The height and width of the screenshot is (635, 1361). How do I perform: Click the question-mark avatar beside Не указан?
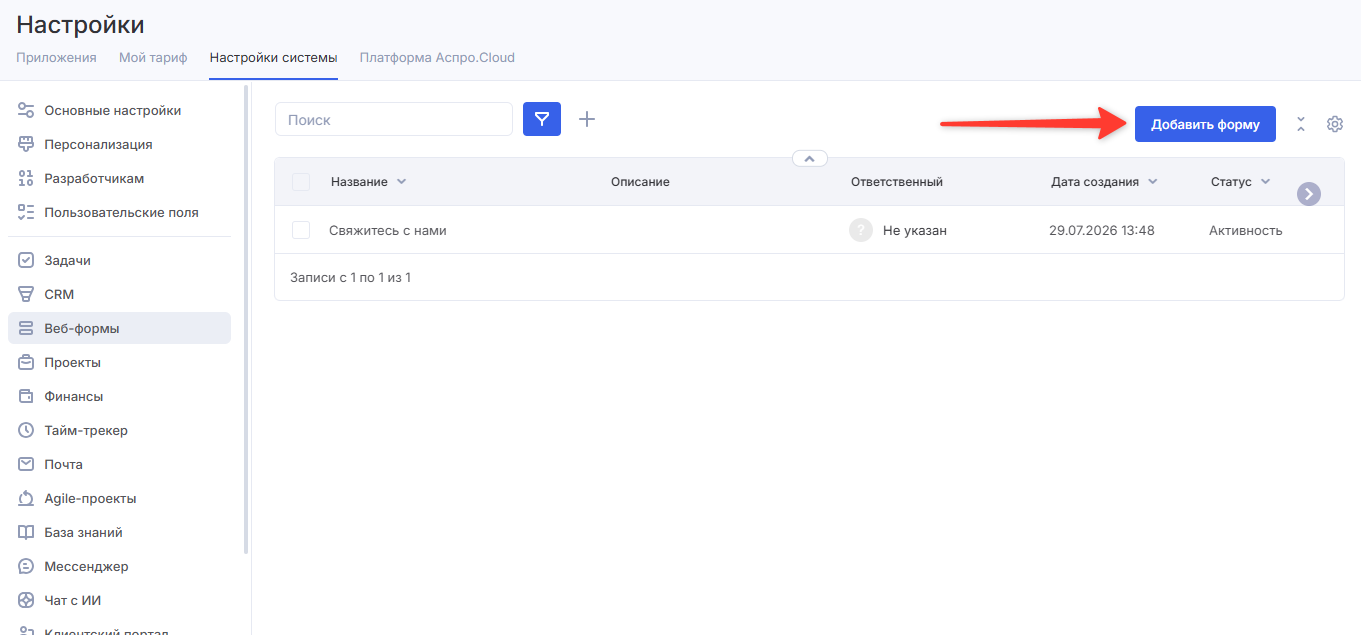point(861,230)
